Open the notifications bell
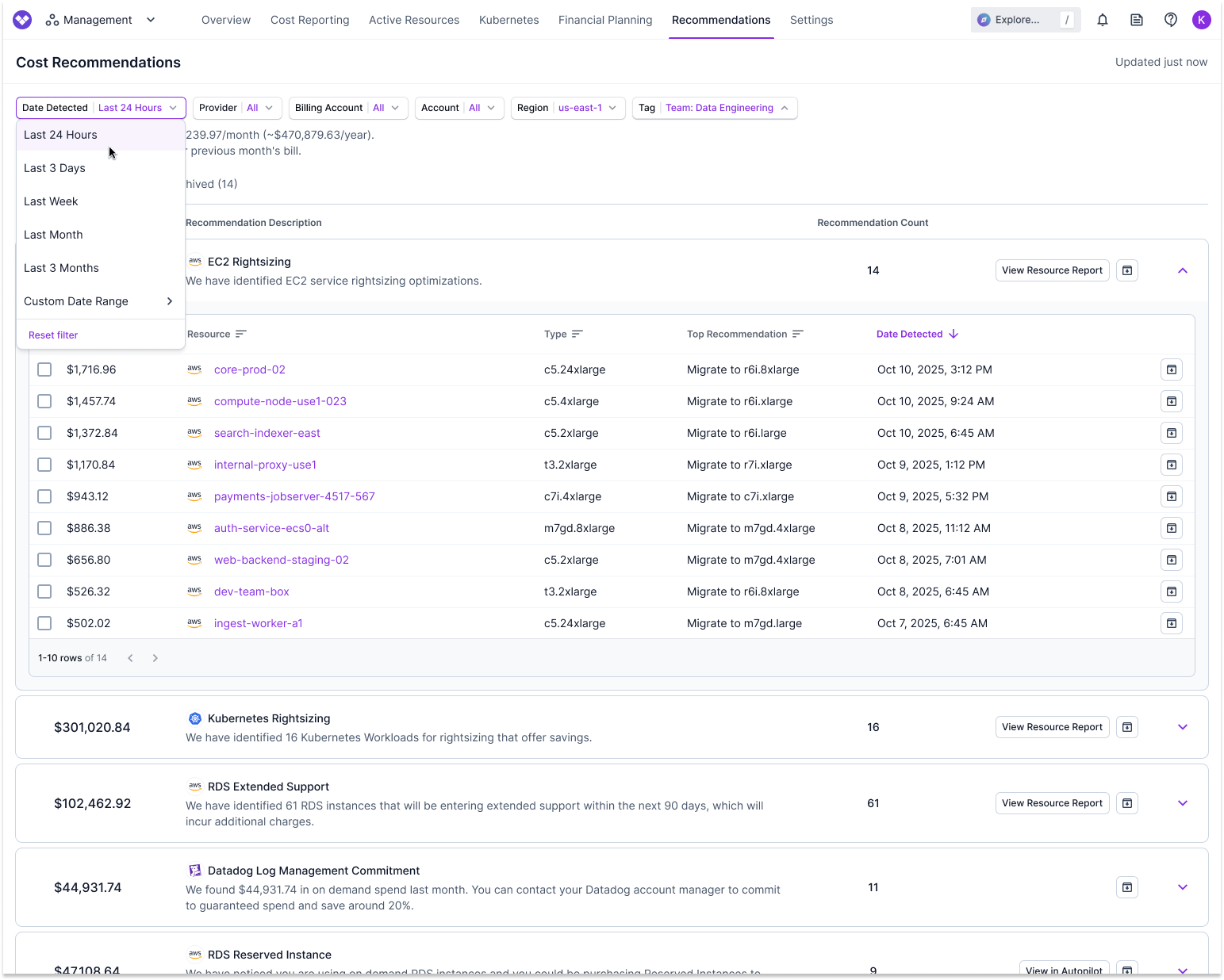 pyautogui.click(x=1103, y=20)
